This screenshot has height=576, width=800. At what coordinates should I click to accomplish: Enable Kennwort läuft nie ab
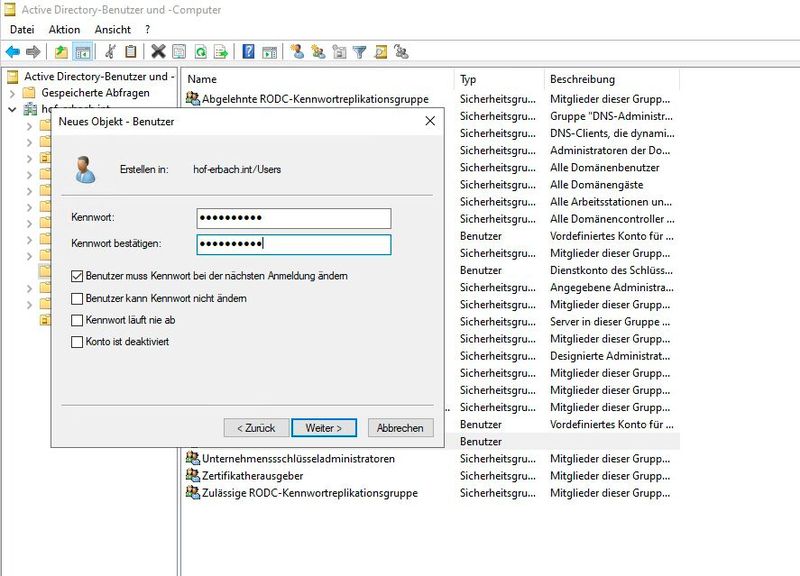pyautogui.click(x=78, y=318)
